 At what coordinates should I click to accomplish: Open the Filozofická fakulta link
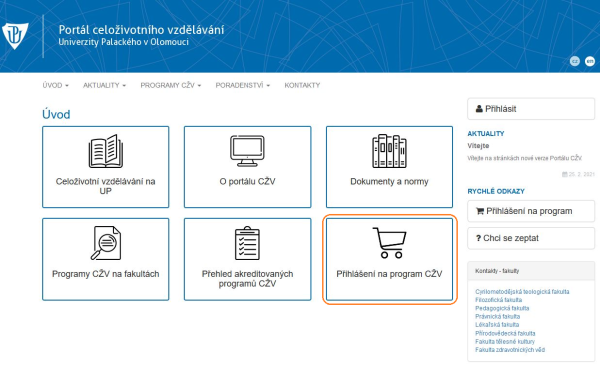pos(498,300)
